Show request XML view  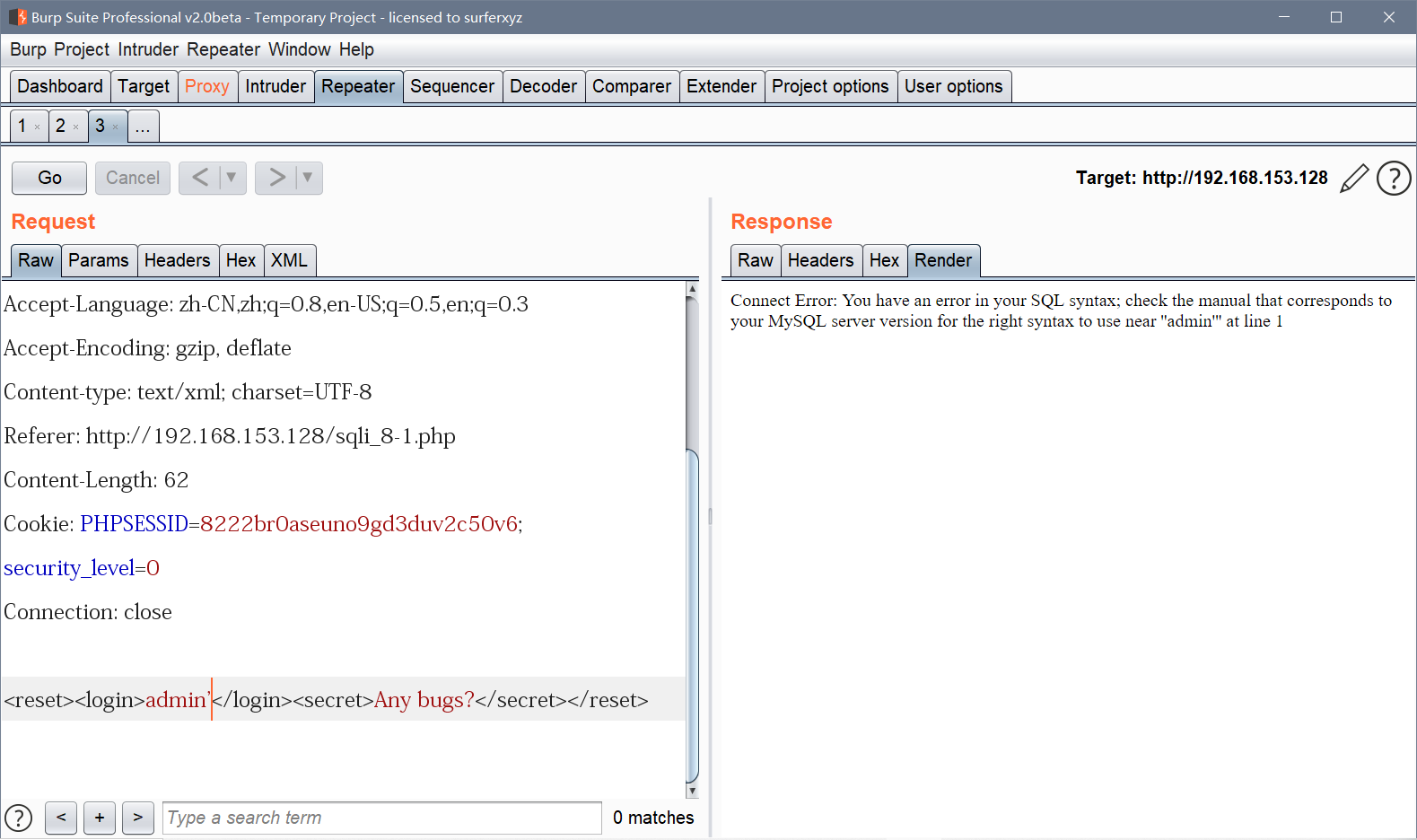[289, 260]
